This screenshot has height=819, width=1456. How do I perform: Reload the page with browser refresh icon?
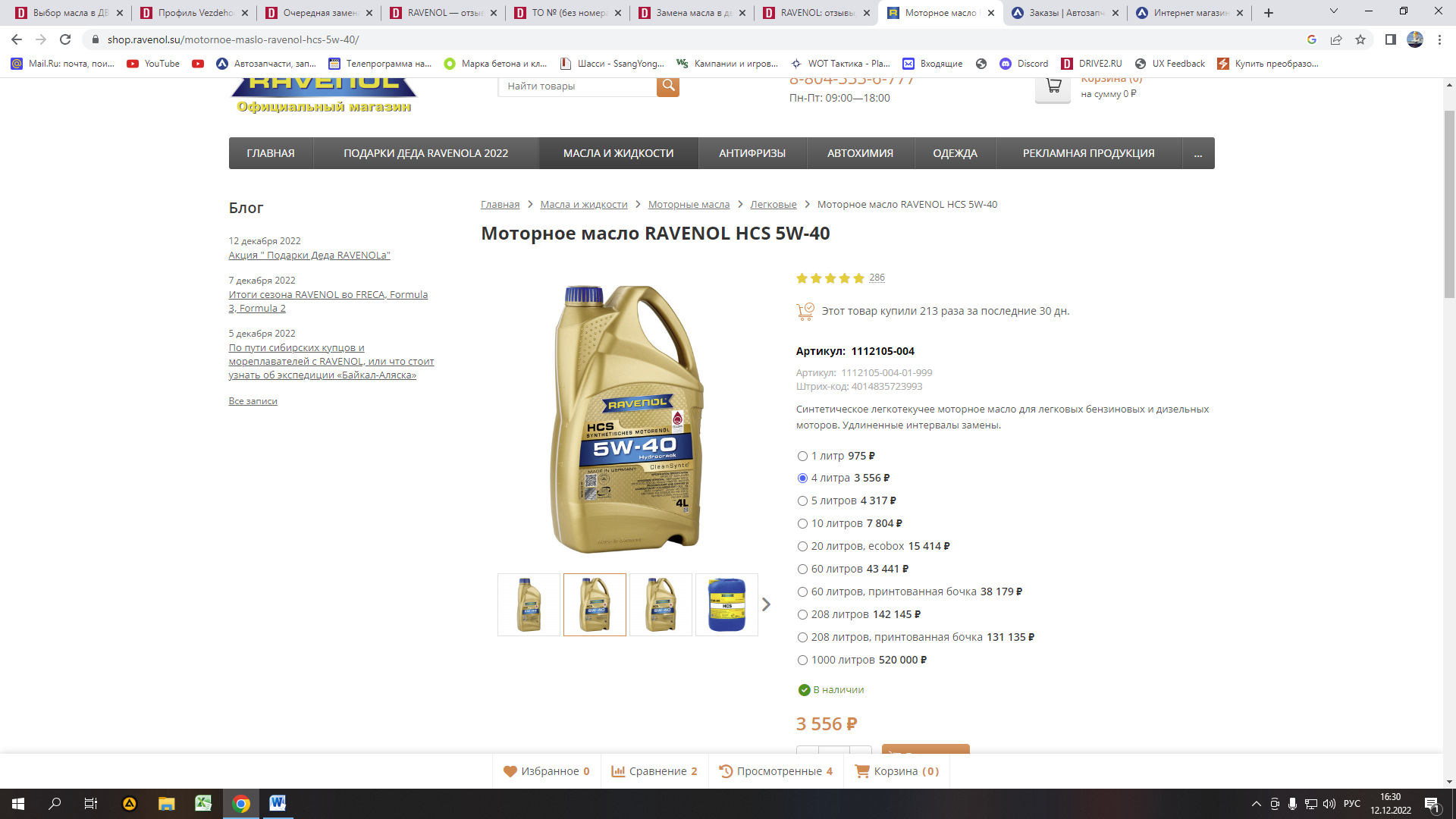65,39
